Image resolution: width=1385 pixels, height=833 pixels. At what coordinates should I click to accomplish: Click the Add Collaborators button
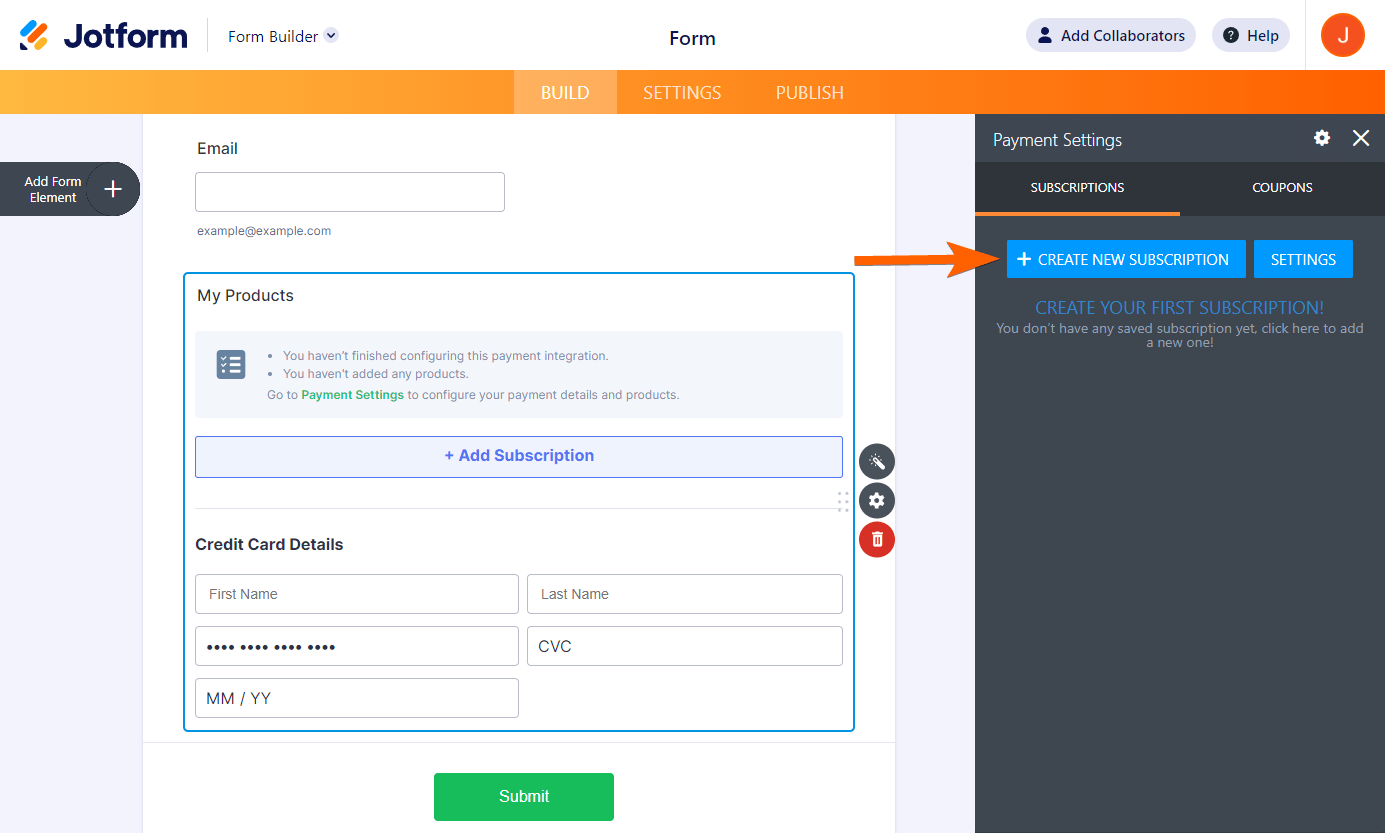point(1110,35)
